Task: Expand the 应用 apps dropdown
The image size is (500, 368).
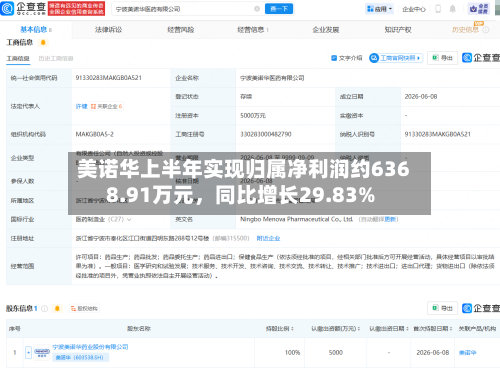Action: pos(379,9)
